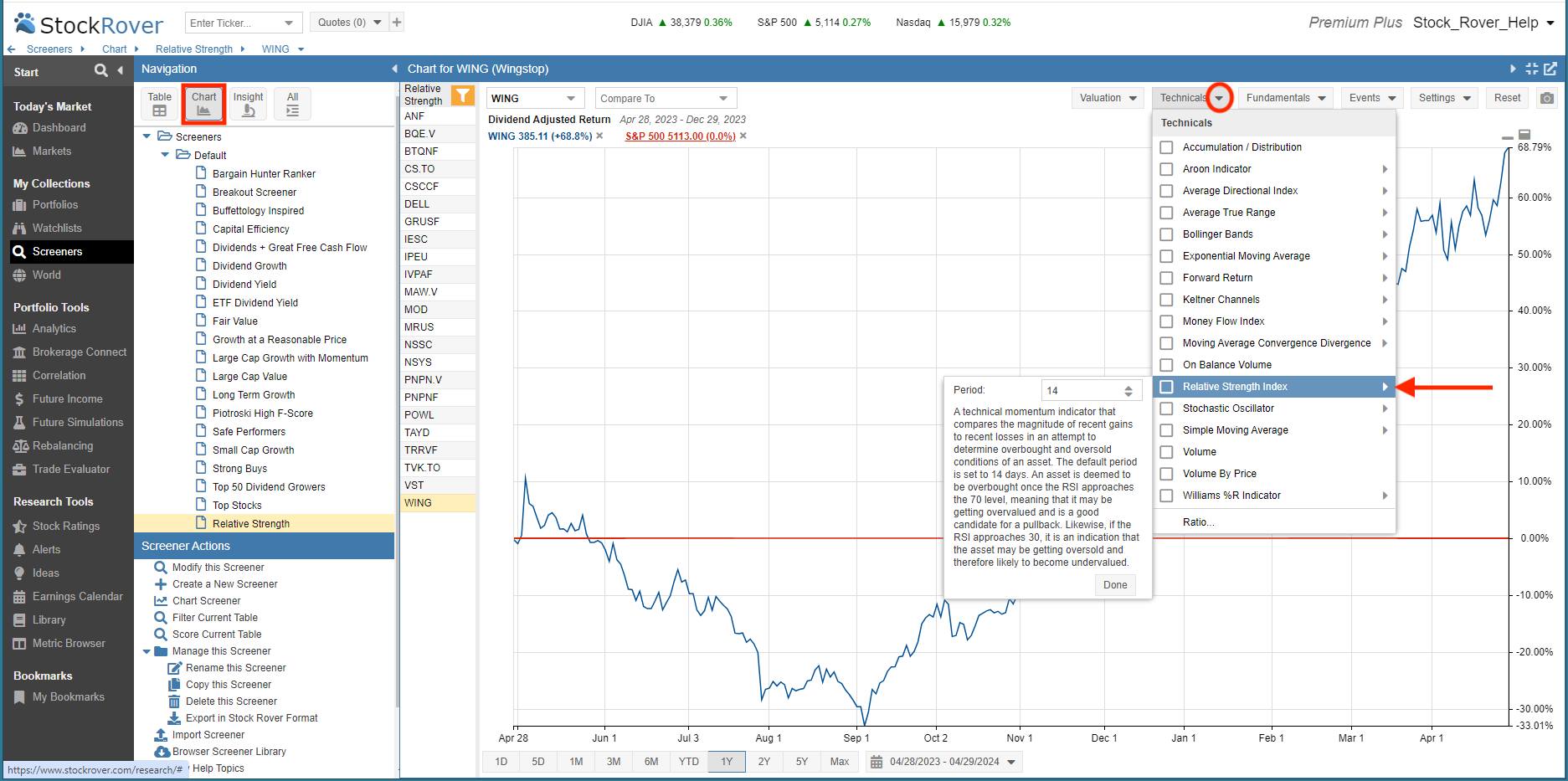The image size is (1568, 781).
Task: Click the collapse panels icon in header
Action: [x=1532, y=69]
